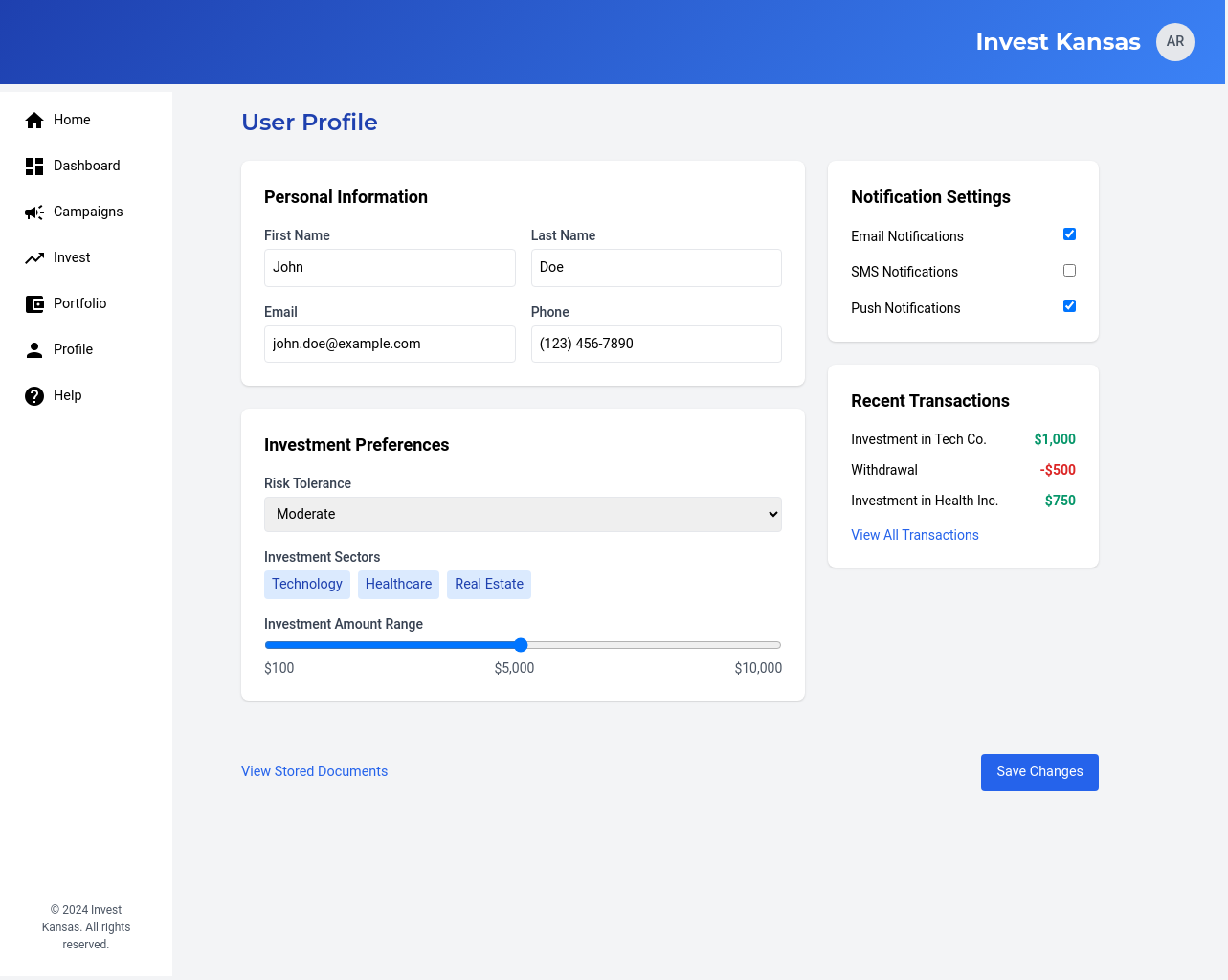The height and width of the screenshot is (980, 1228).
Task: Click the Campaigns megaphone icon
Action: pyautogui.click(x=34, y=212)
